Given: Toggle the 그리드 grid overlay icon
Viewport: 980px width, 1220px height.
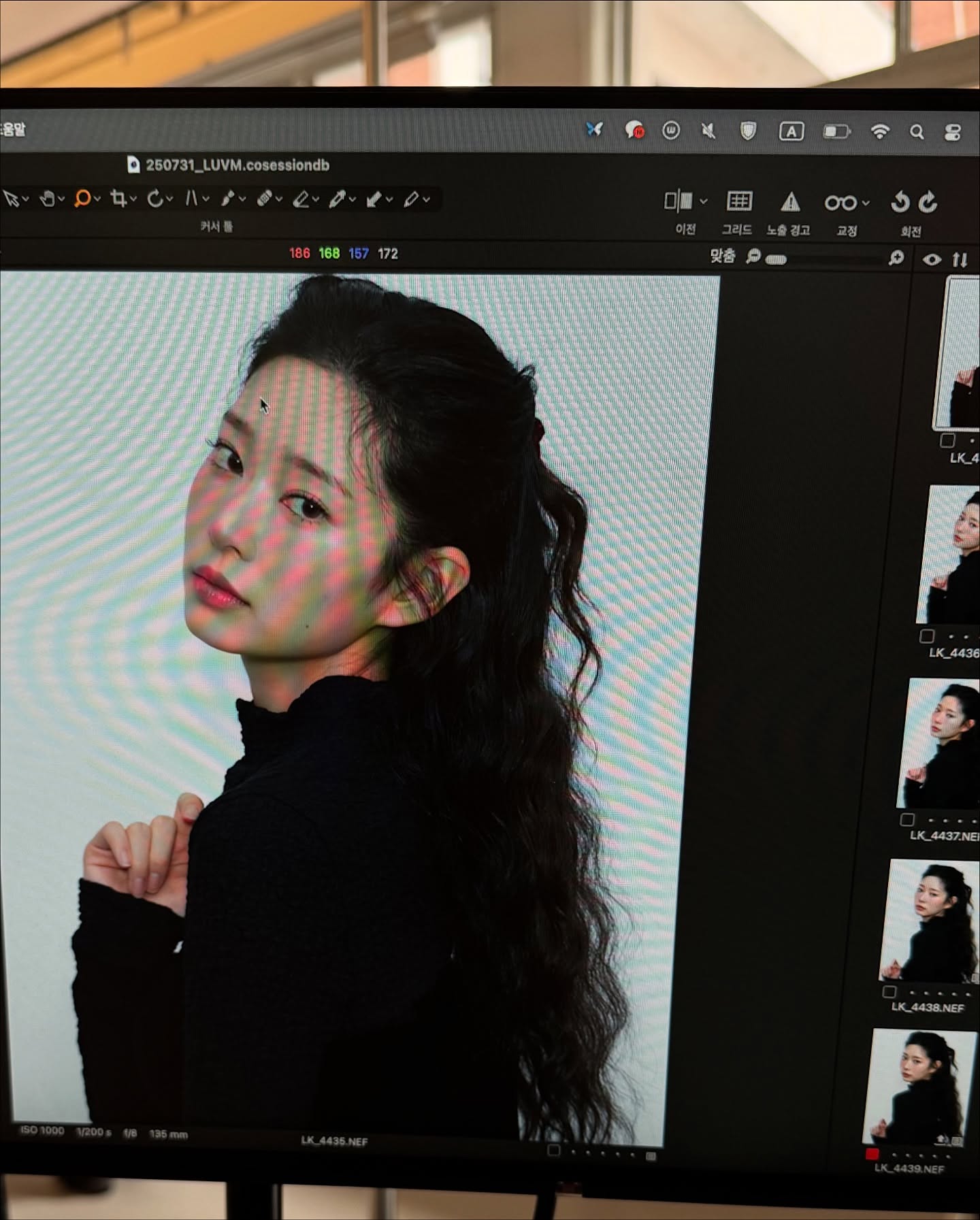Looking at the screenshot, I should coord(739,201).
